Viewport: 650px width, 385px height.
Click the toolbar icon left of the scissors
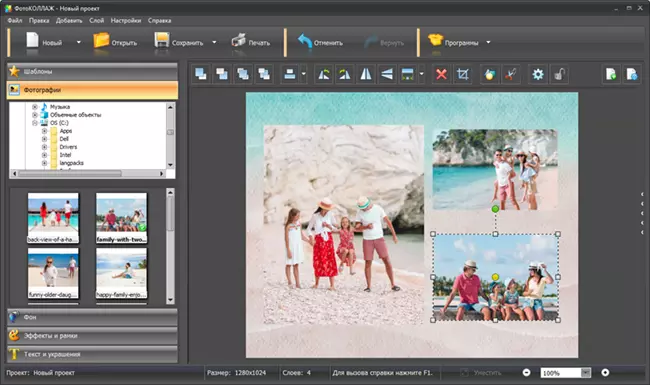(x=490, y=74)
